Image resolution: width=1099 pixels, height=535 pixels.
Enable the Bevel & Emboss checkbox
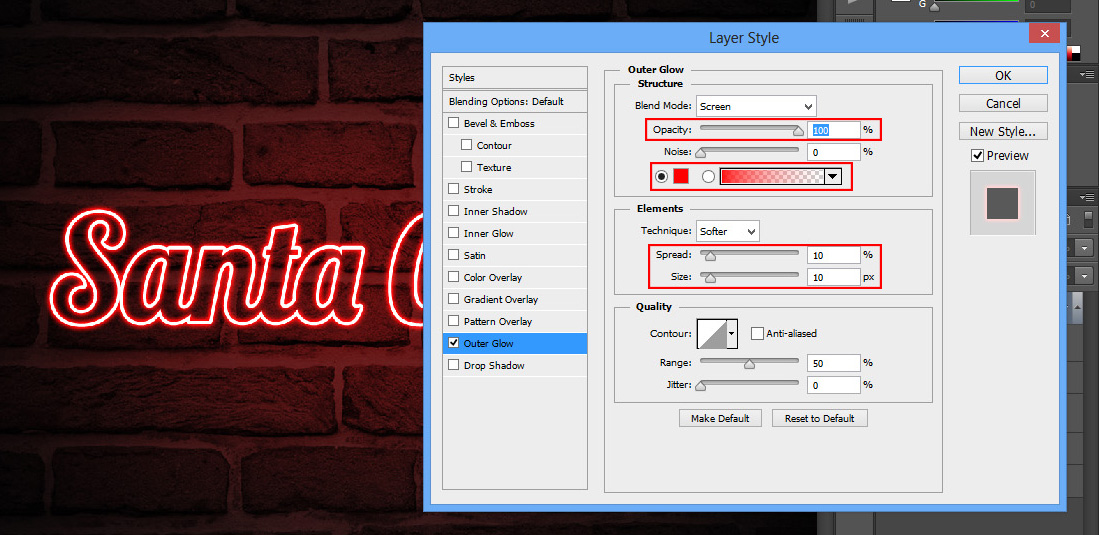click(454, 124)
